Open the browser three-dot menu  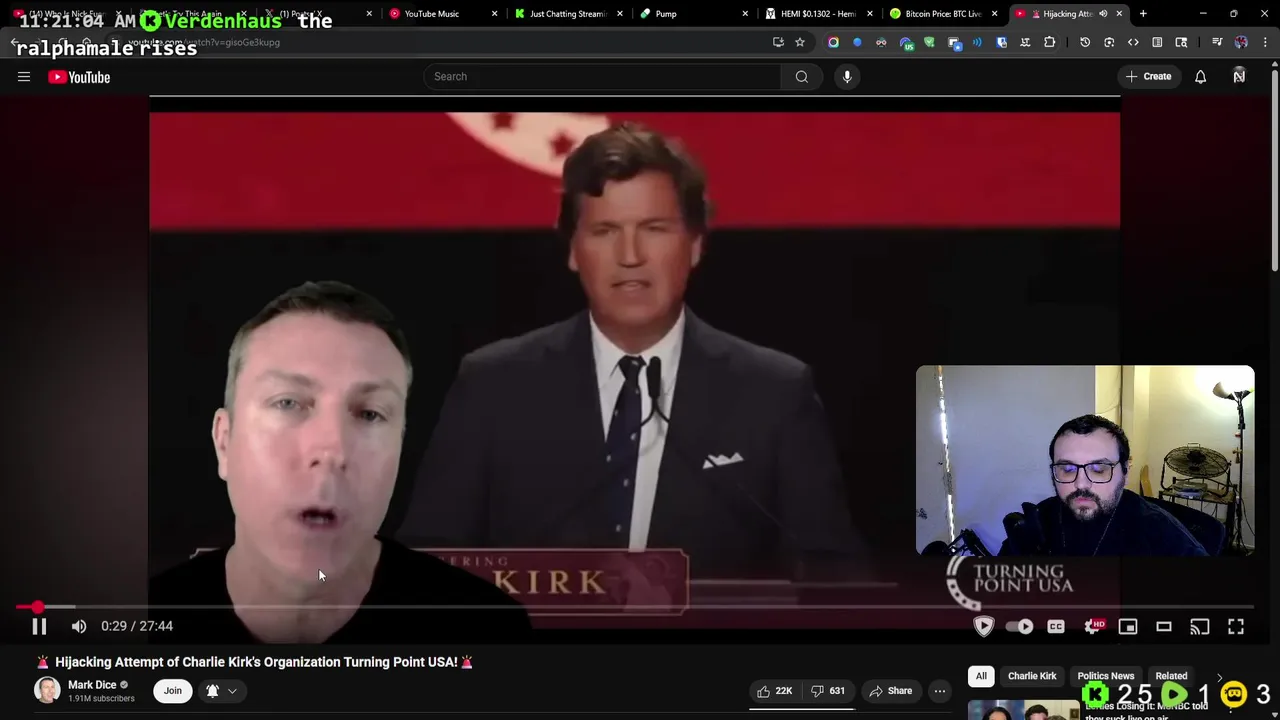(x=1264, y=42)
